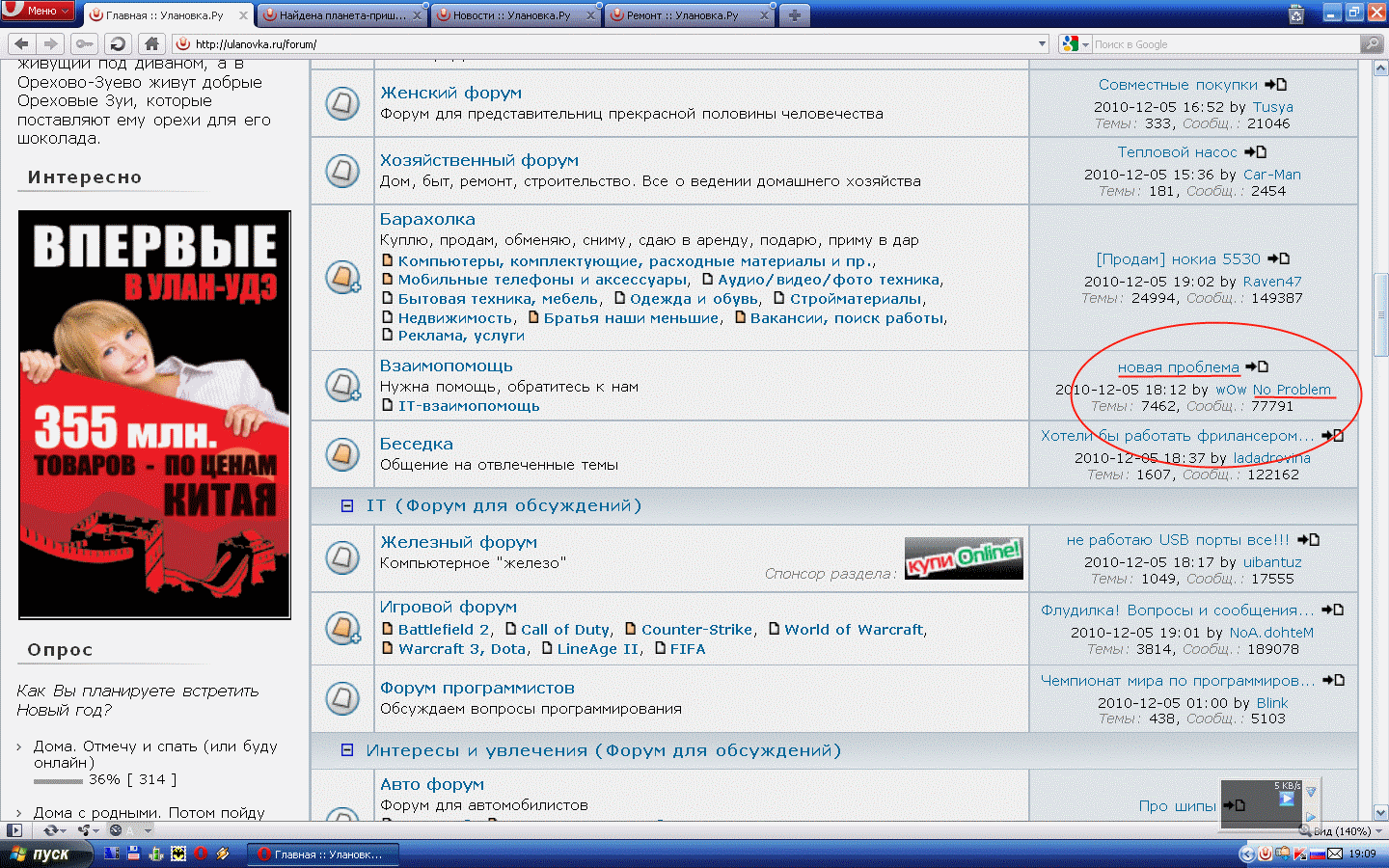Collapse the IT forum category section
The width and height of the screenshot is (1389, 868).
tap(347, 505)
